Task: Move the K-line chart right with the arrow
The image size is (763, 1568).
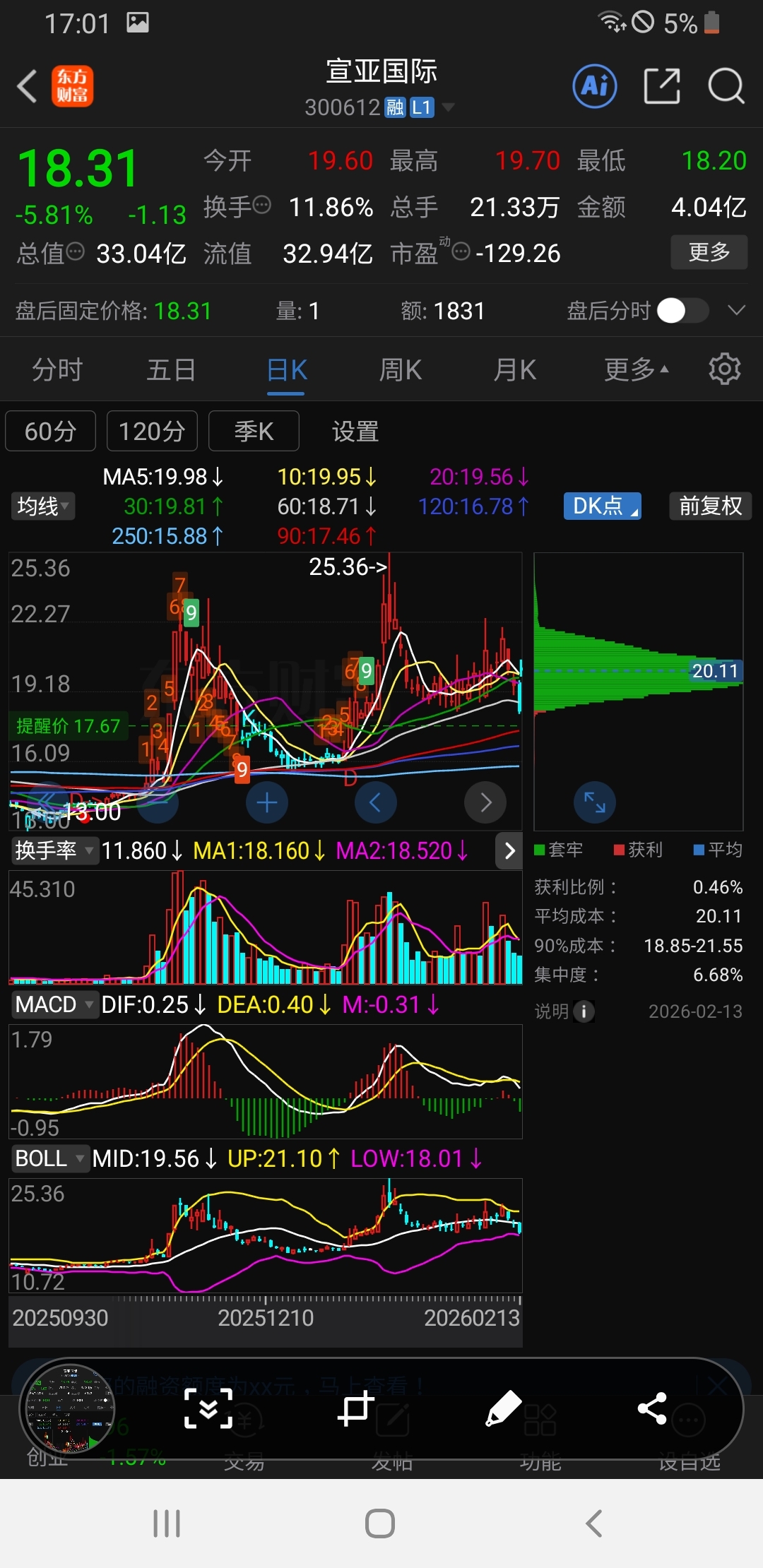Action: click(x=485, y=802)
